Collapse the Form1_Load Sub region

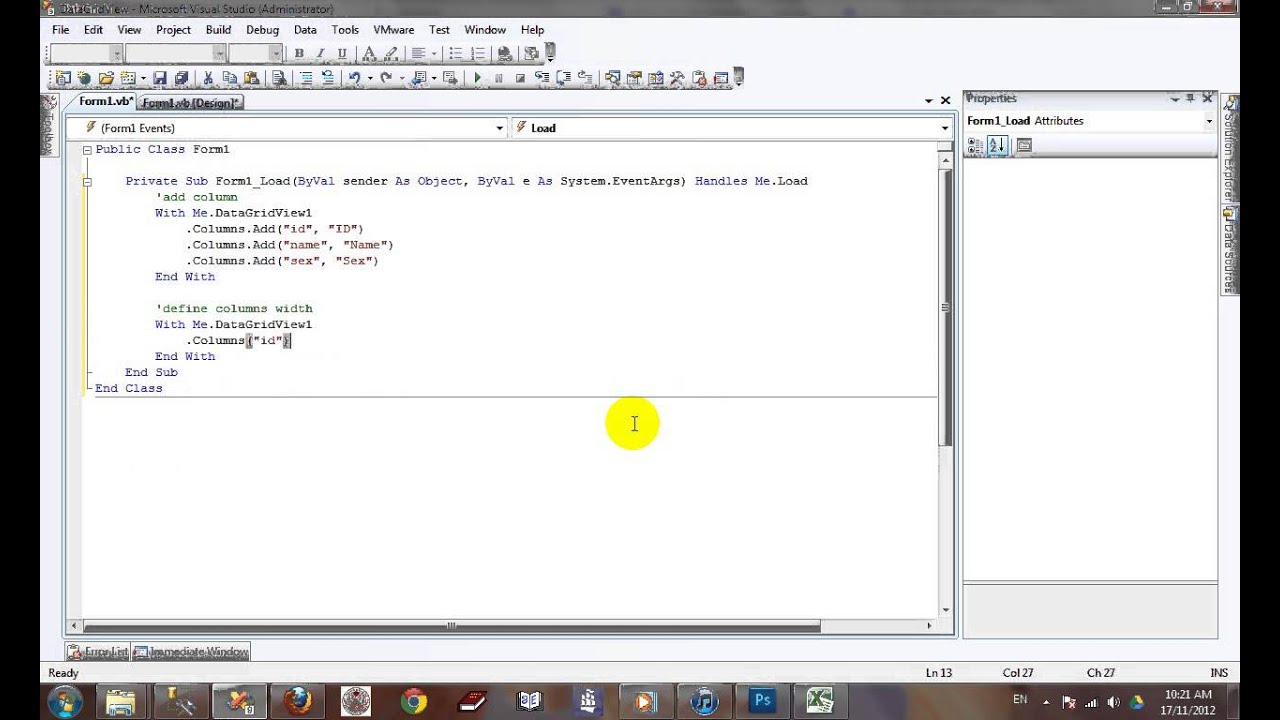87,182
